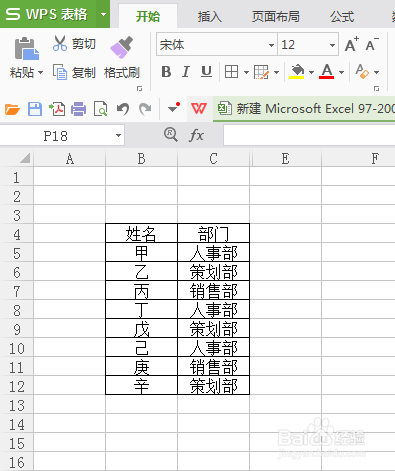Click the Cut scissors icon
The image size is (395, 471).
(x=60, y=43)
